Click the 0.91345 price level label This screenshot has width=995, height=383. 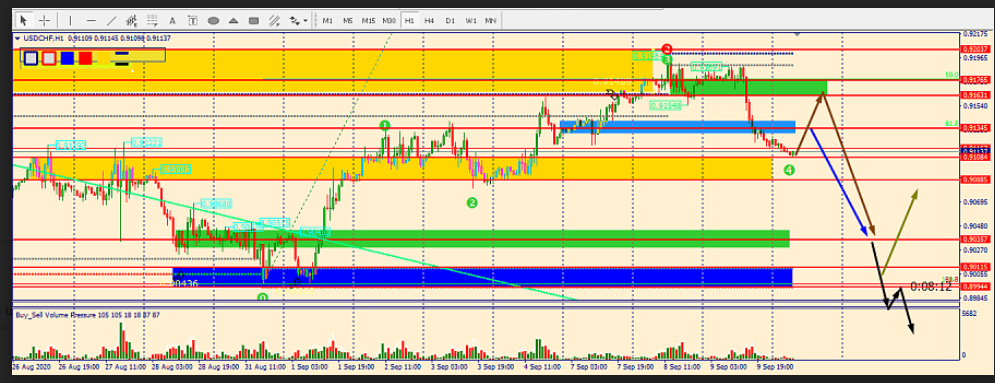(975, 128)
